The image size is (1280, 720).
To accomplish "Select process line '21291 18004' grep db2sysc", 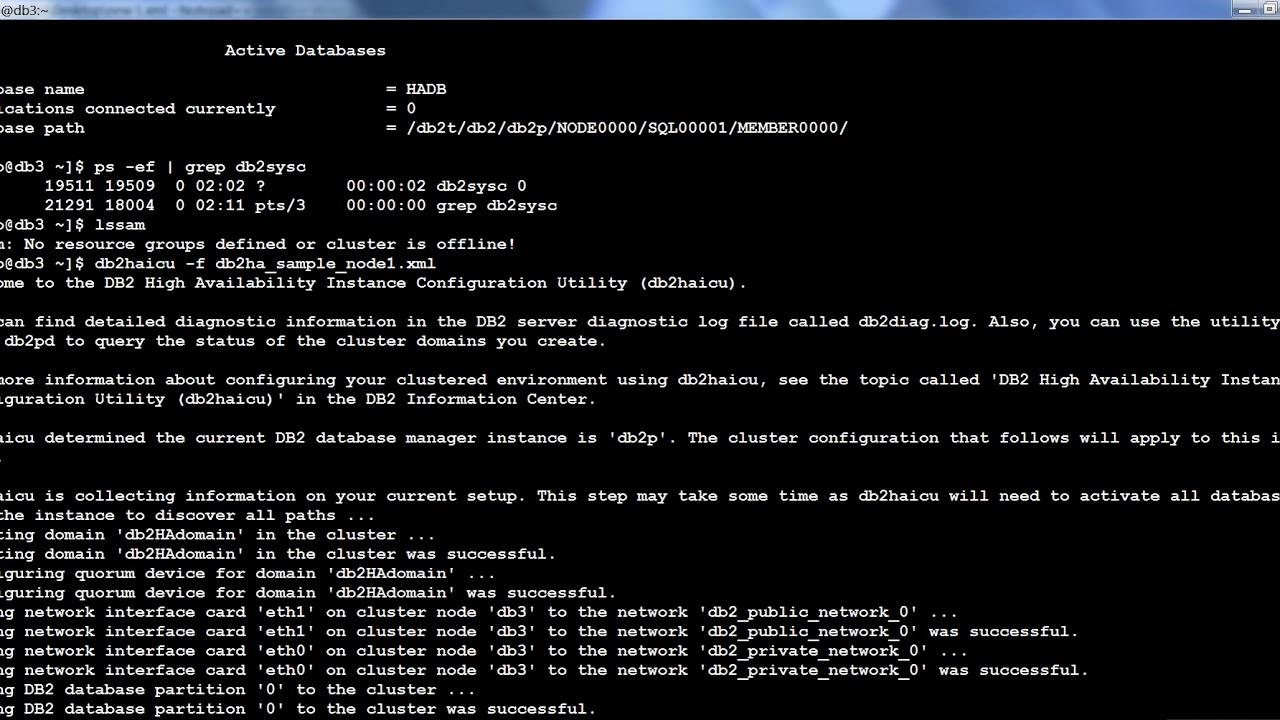I will [x=300, y=205].
